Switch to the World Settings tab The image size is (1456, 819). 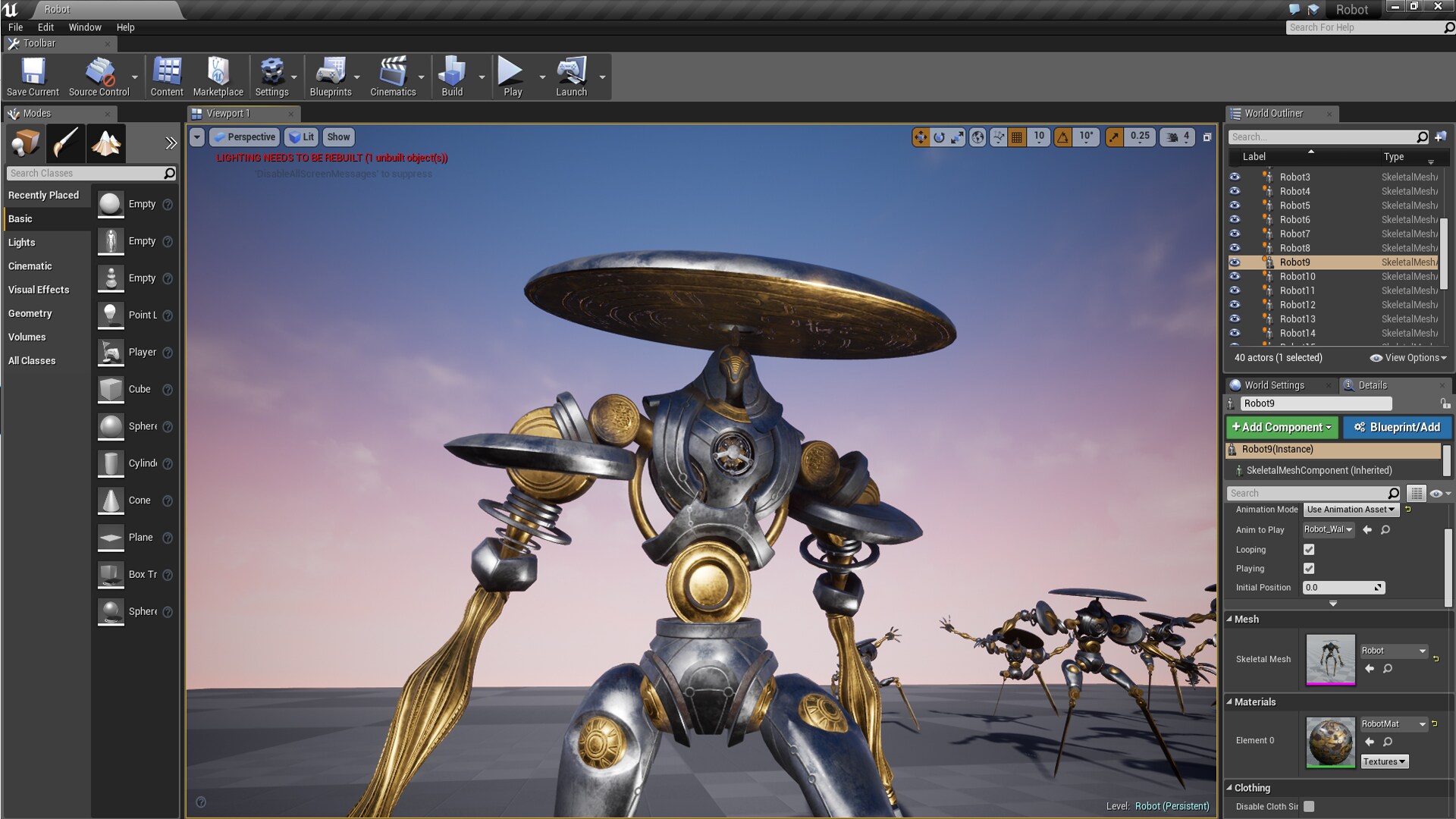pos(1276,385)
